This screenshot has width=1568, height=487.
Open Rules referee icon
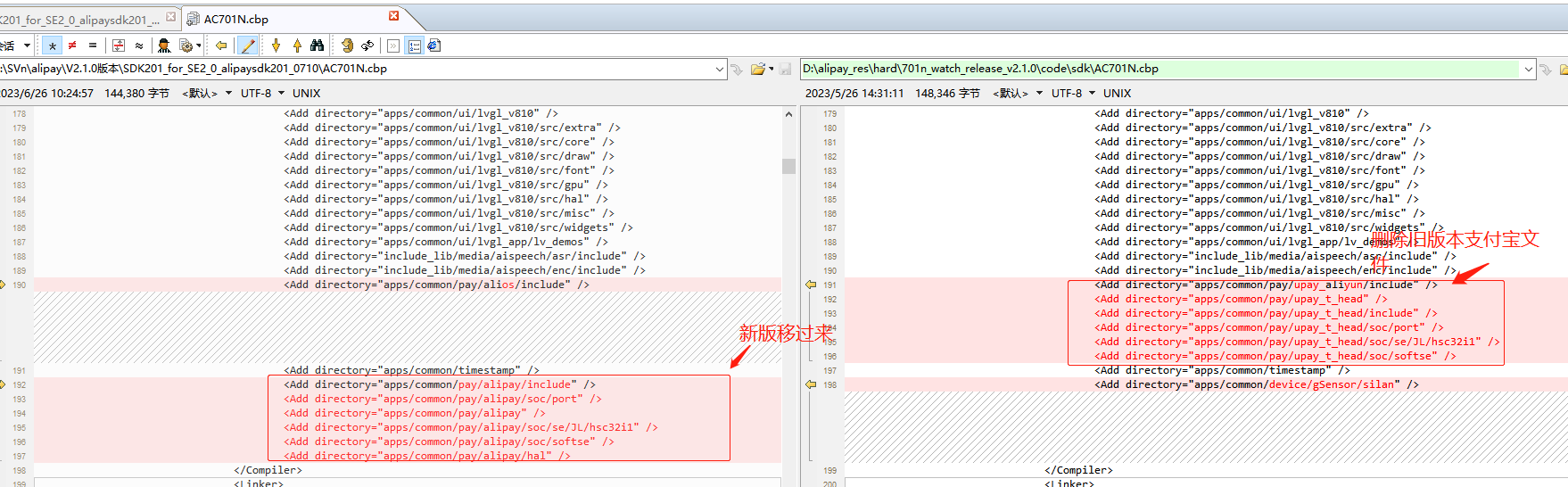click(164, 45)
